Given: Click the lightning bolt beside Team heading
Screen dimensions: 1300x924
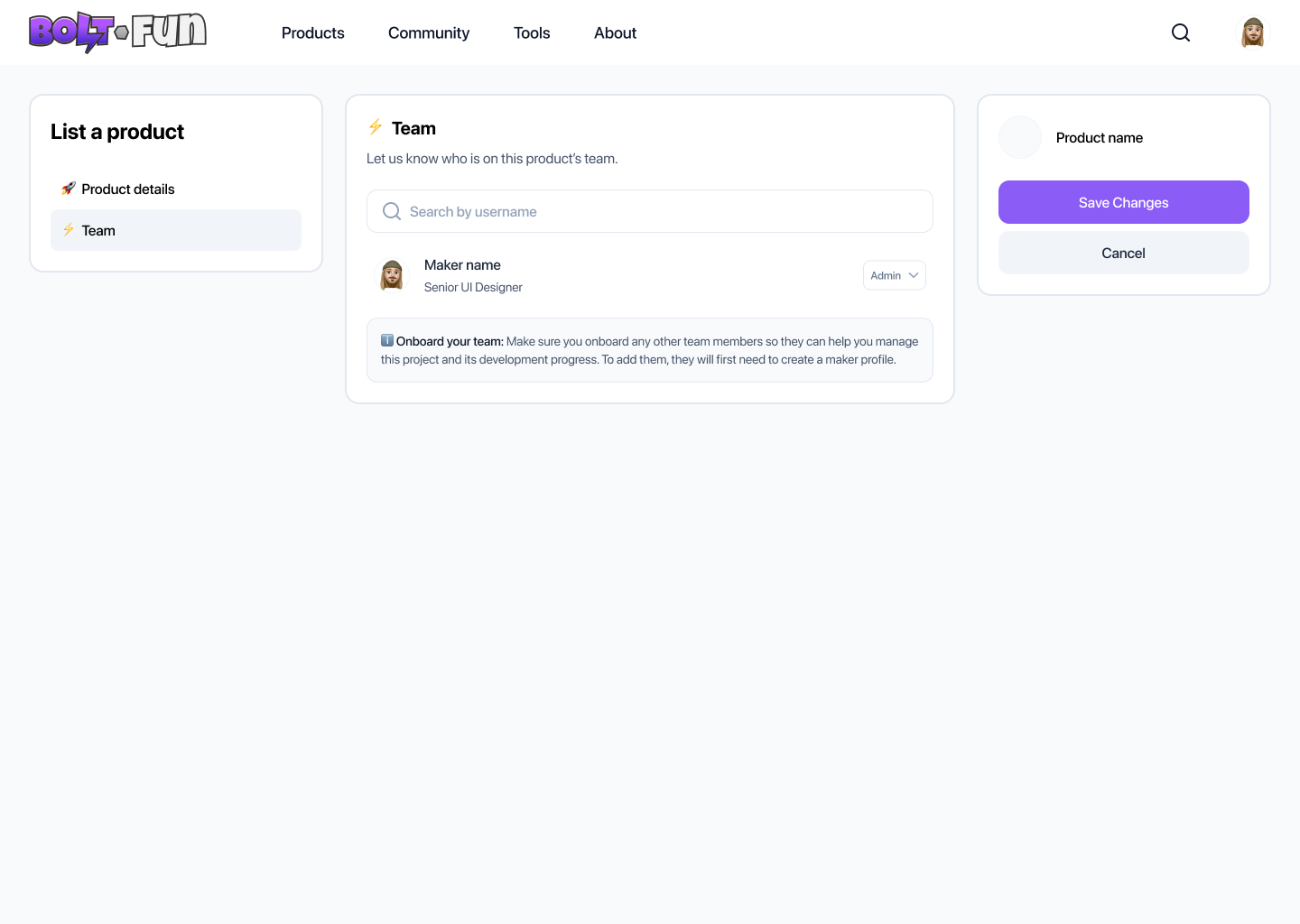Looking at the screenshot, I should 376,127.
